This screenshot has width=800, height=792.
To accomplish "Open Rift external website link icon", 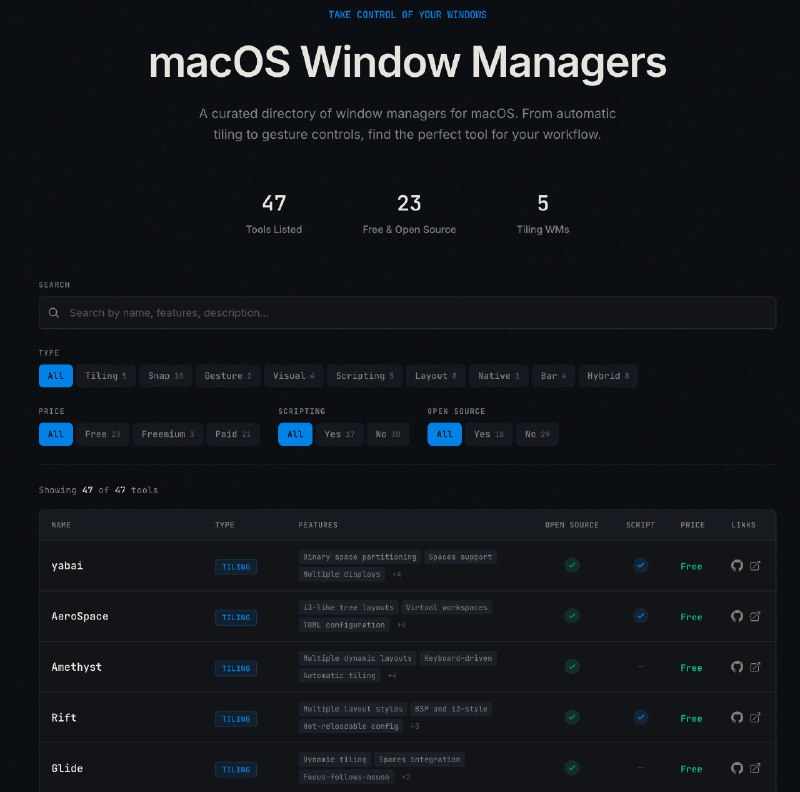I will (755, 717).
